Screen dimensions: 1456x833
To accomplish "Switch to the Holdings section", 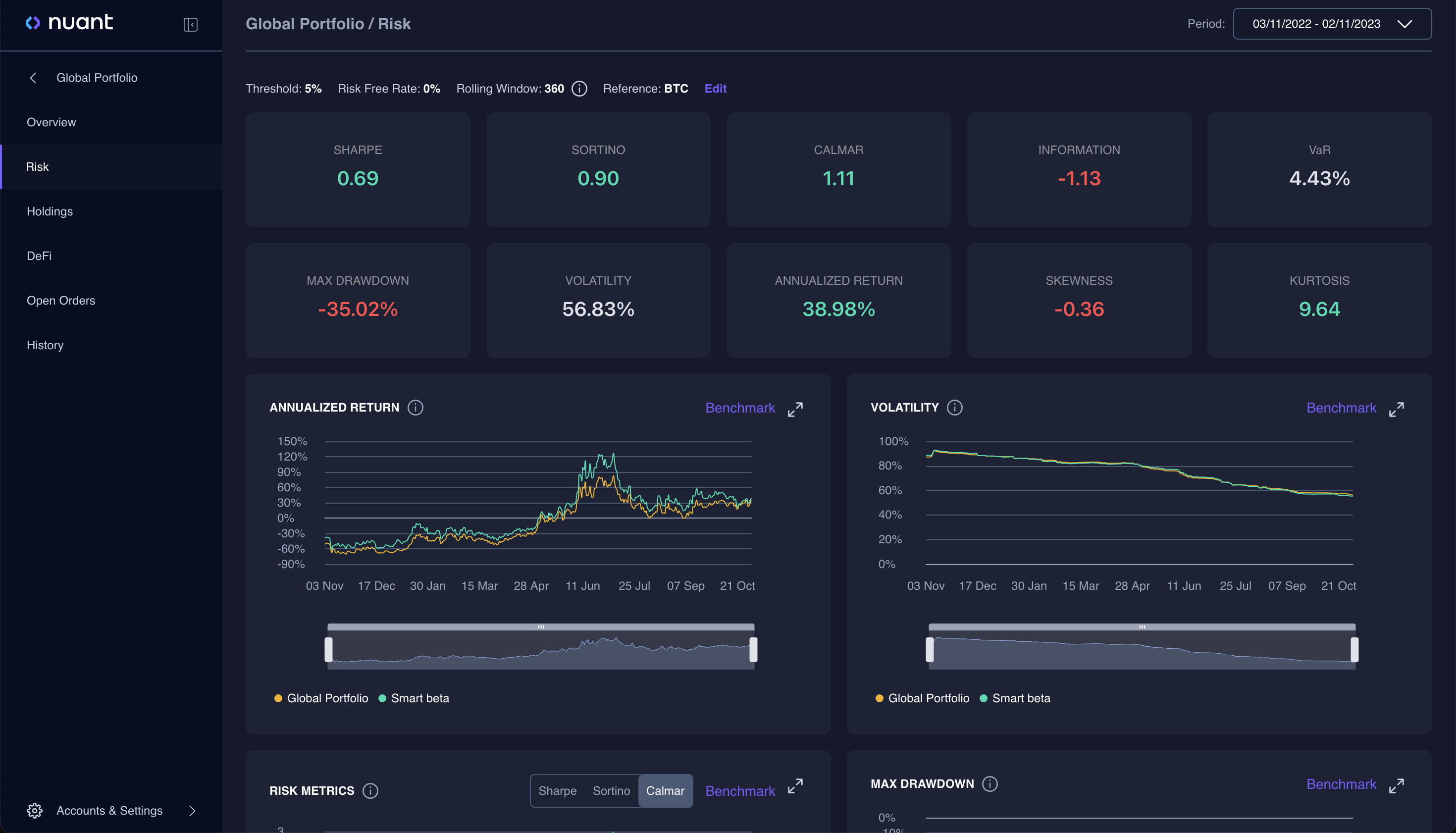I will 50,211.
